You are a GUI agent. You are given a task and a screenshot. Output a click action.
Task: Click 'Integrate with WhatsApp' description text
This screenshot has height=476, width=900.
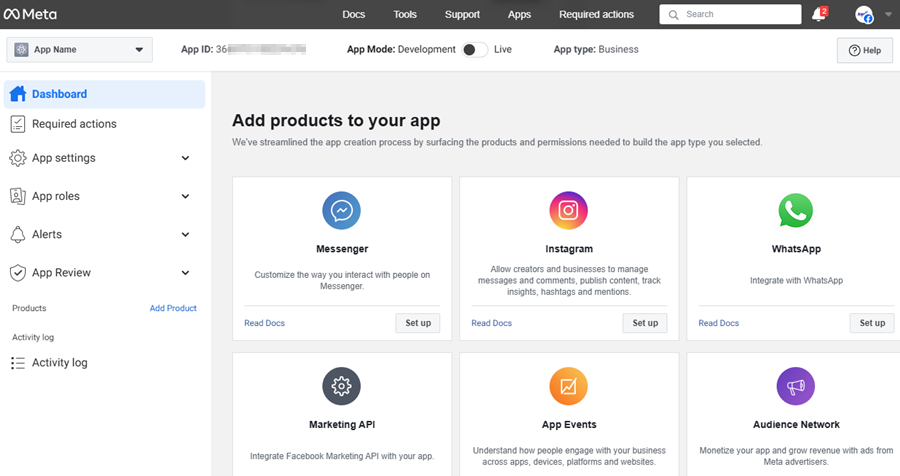(796, 280)
